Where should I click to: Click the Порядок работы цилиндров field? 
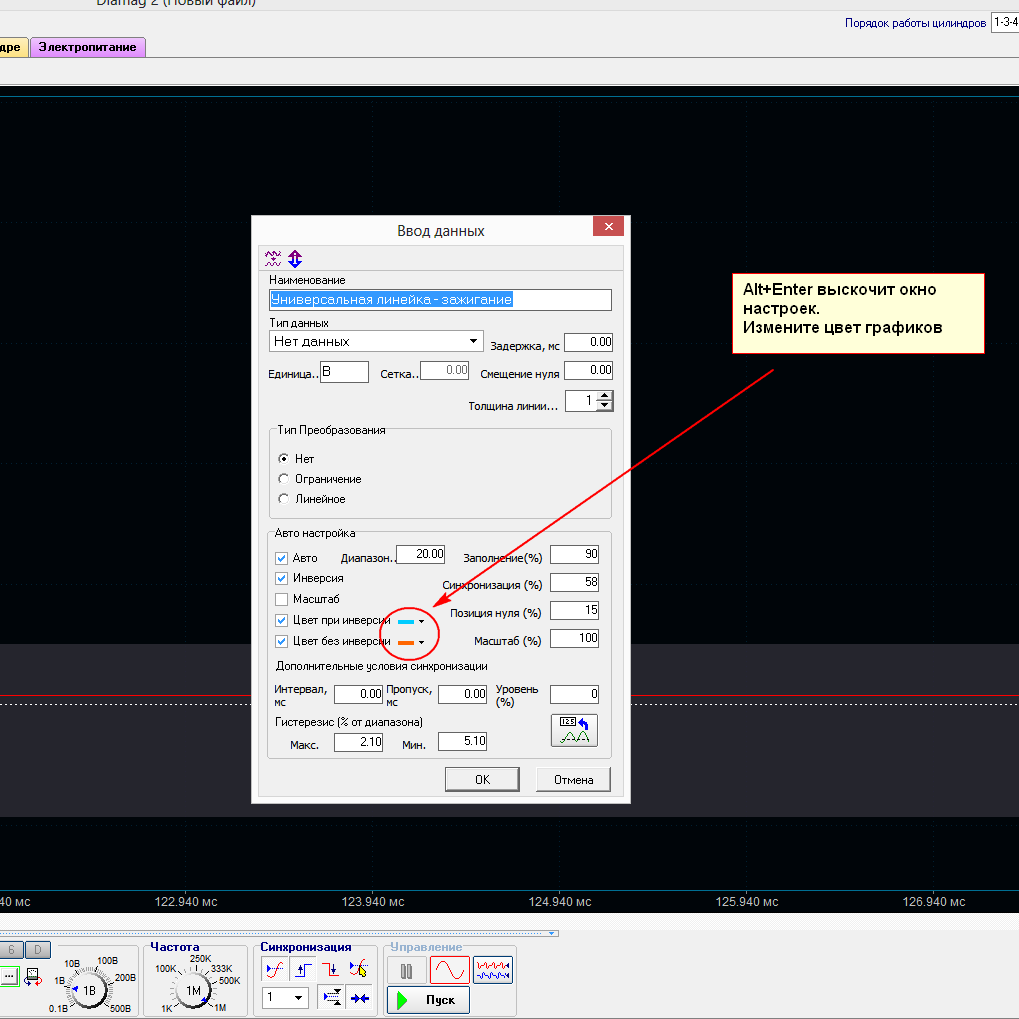click(1005, 22)
